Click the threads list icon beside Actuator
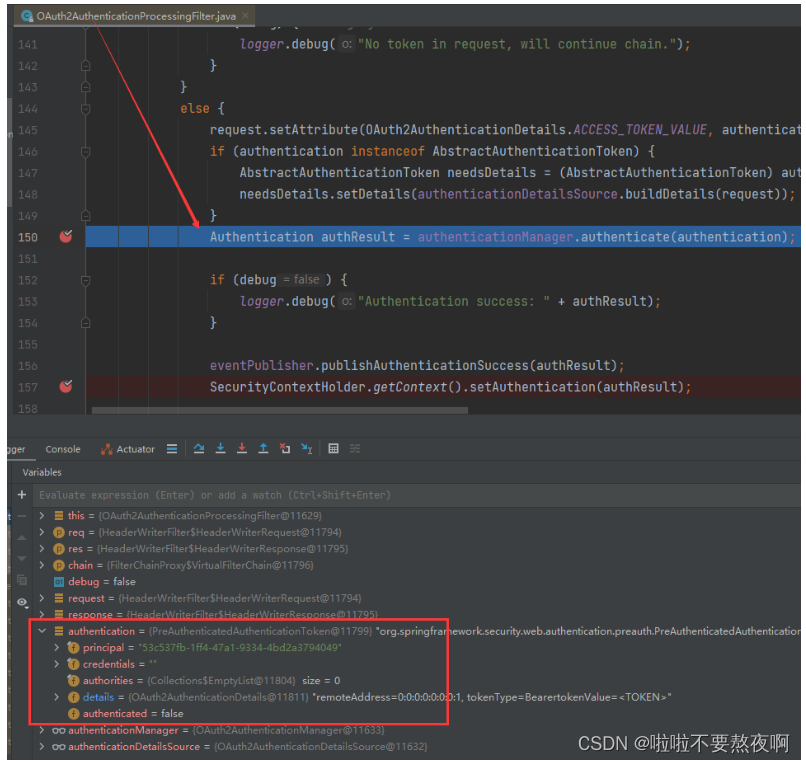Screen dimensions: 806x764 [x=172, y=449]
